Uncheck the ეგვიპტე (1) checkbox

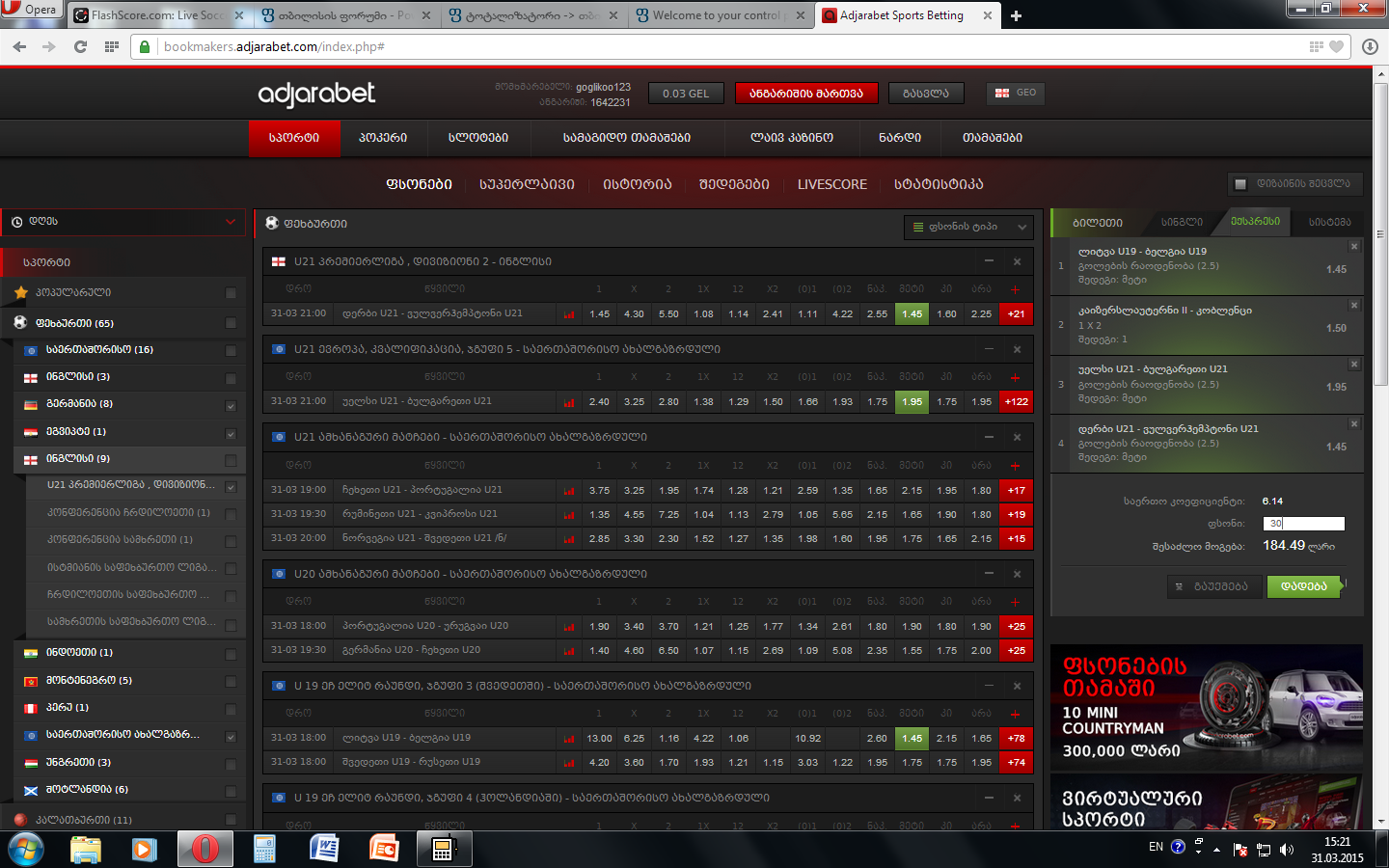(x=231, y=434)
